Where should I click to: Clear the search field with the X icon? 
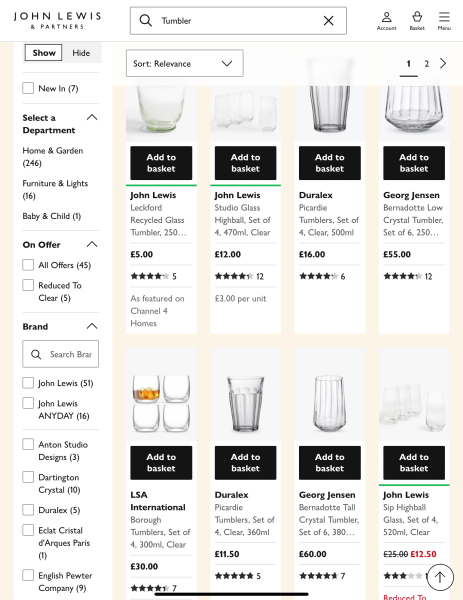click(x=328, y=21)
